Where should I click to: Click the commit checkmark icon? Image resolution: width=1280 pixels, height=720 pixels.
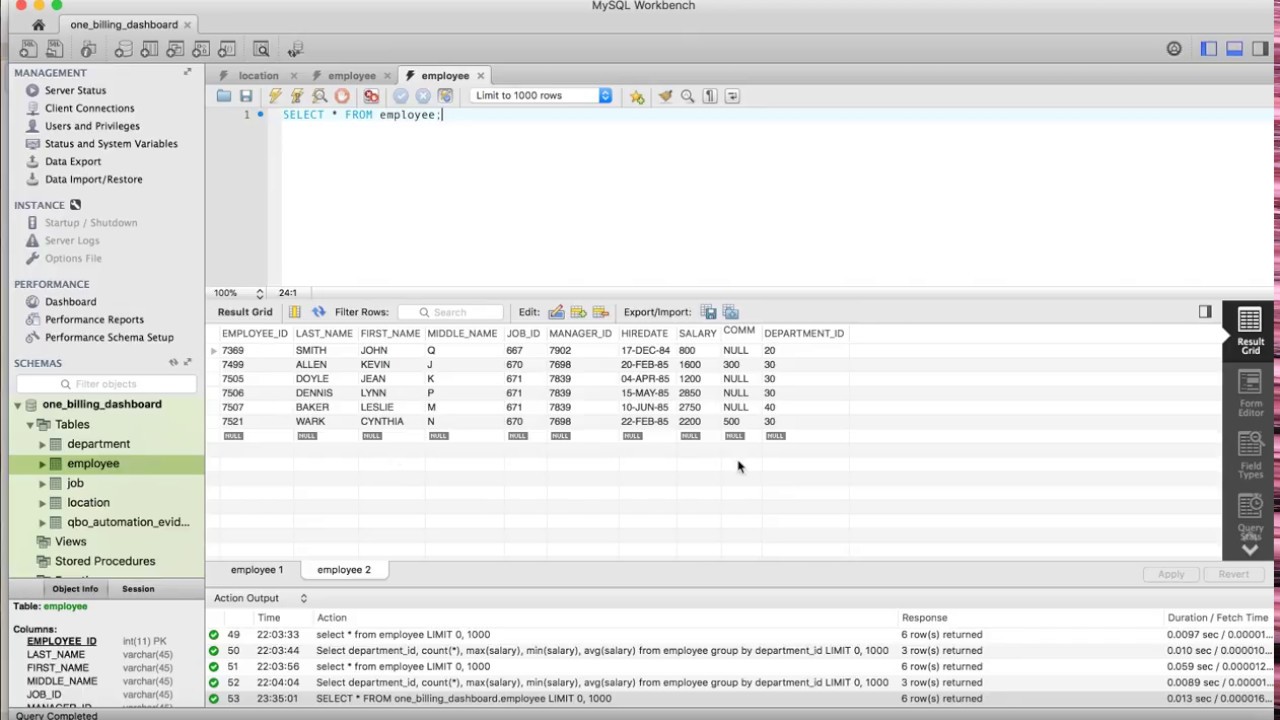point(401,96)
